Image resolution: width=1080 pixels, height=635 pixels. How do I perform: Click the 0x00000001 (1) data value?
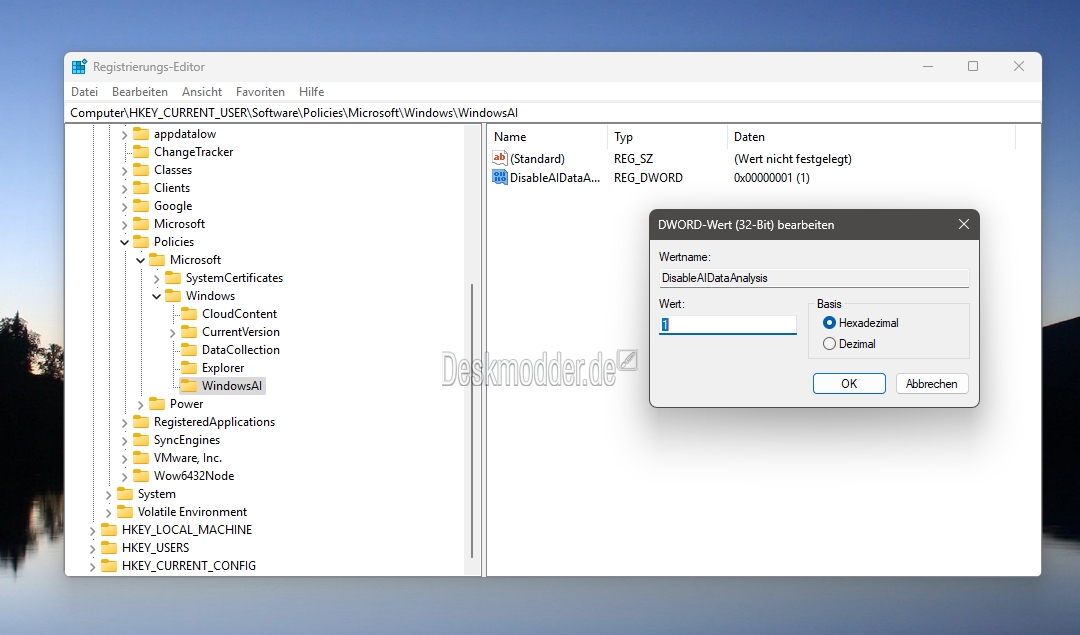[x=771, y=178]
